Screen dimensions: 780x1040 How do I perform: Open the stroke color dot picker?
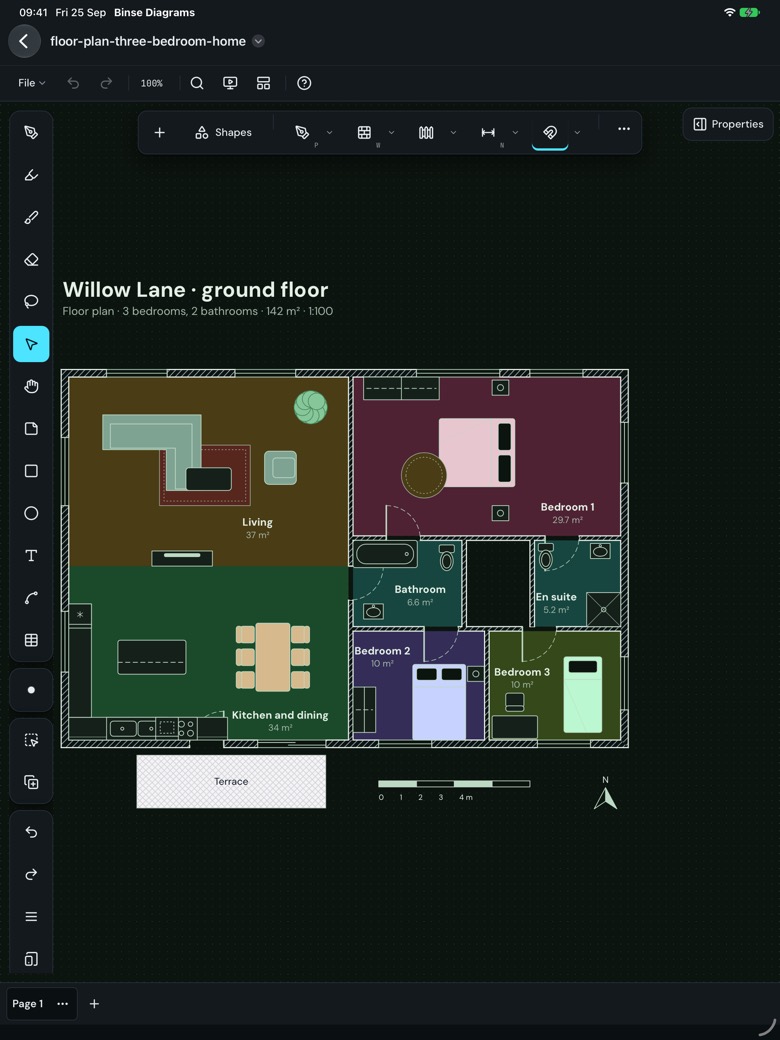pos(31,690)
